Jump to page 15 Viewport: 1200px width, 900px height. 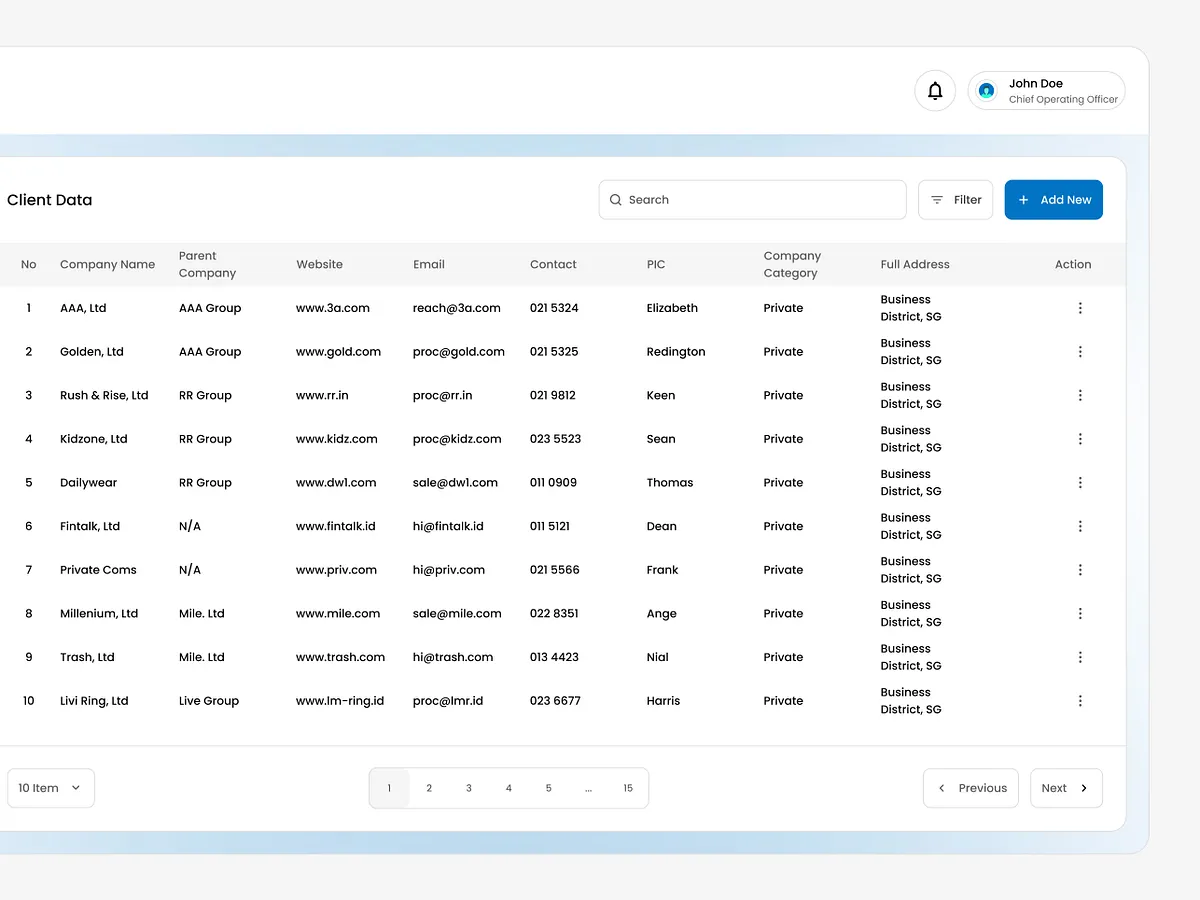628,788
